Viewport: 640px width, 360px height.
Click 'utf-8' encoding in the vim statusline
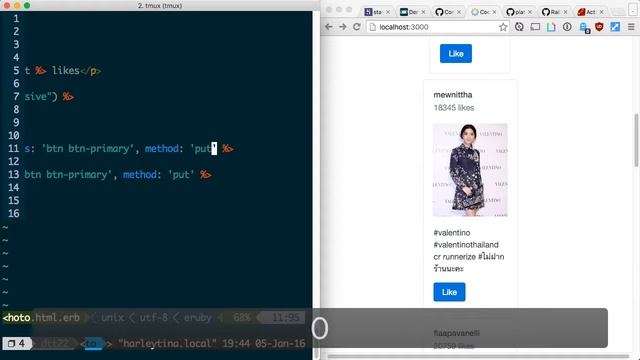coord(153,318)
